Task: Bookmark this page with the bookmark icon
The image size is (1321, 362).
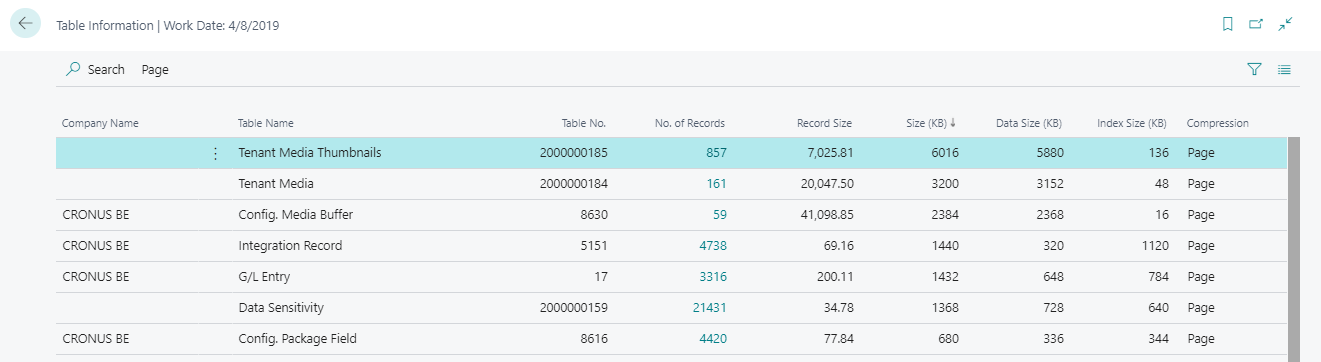Action: (x=1228, y=24)
